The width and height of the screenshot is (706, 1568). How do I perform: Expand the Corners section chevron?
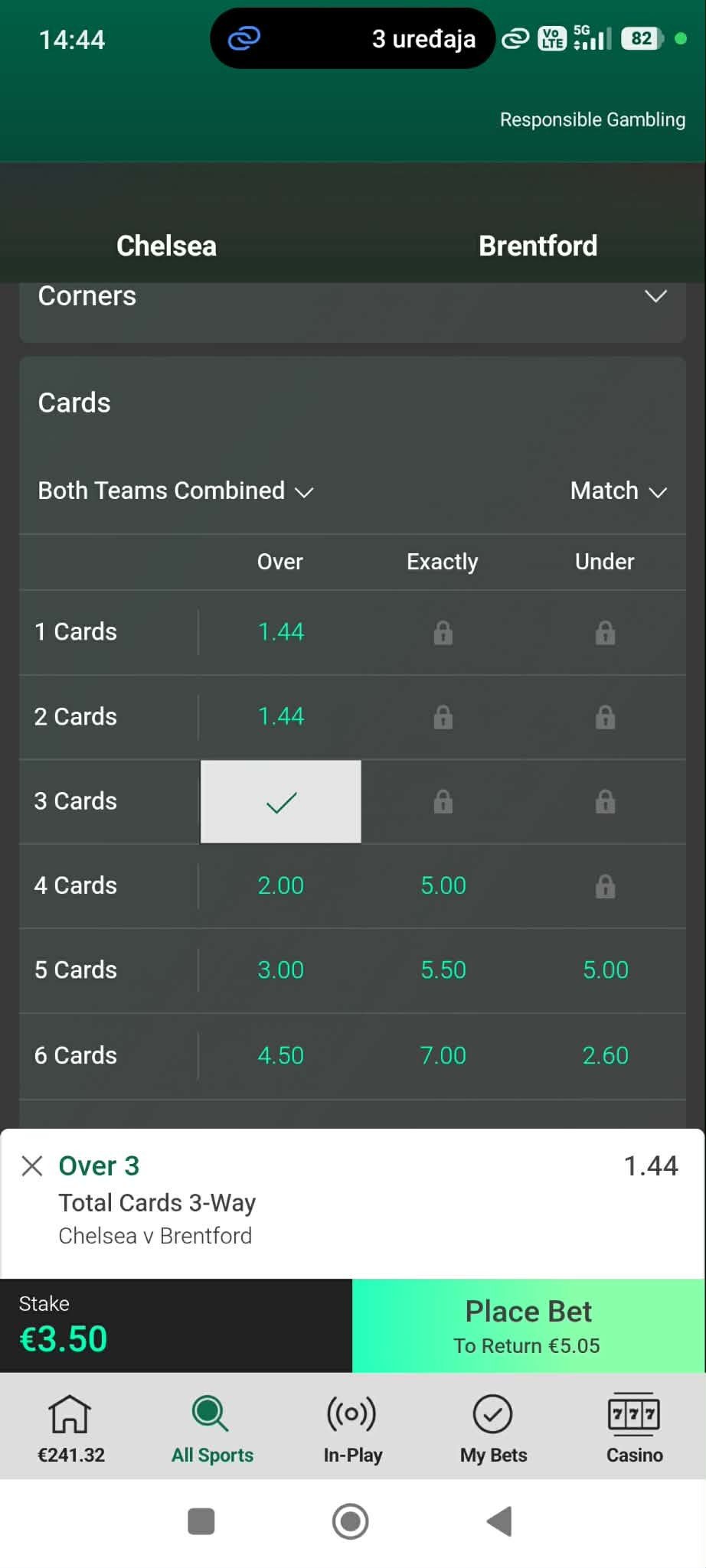click(x=655, y=297)
